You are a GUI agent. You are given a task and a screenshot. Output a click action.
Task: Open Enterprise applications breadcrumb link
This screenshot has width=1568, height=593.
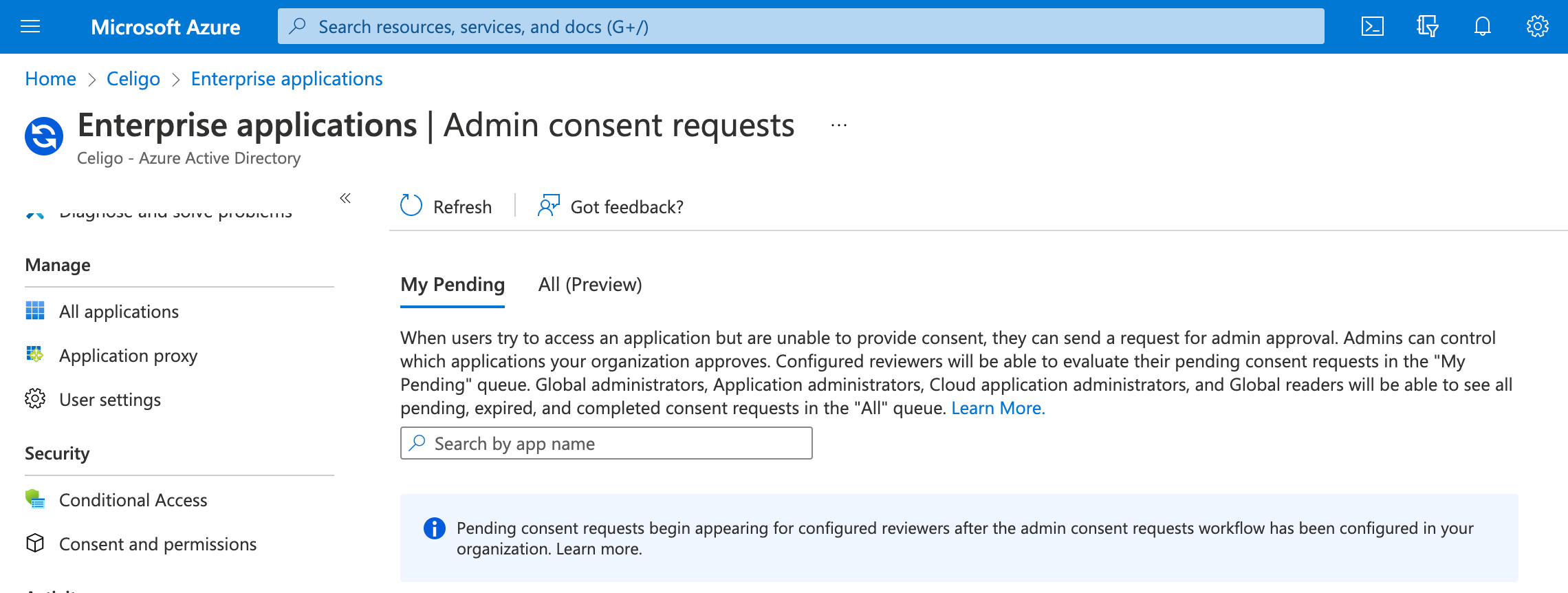click(x=287, y=78)
